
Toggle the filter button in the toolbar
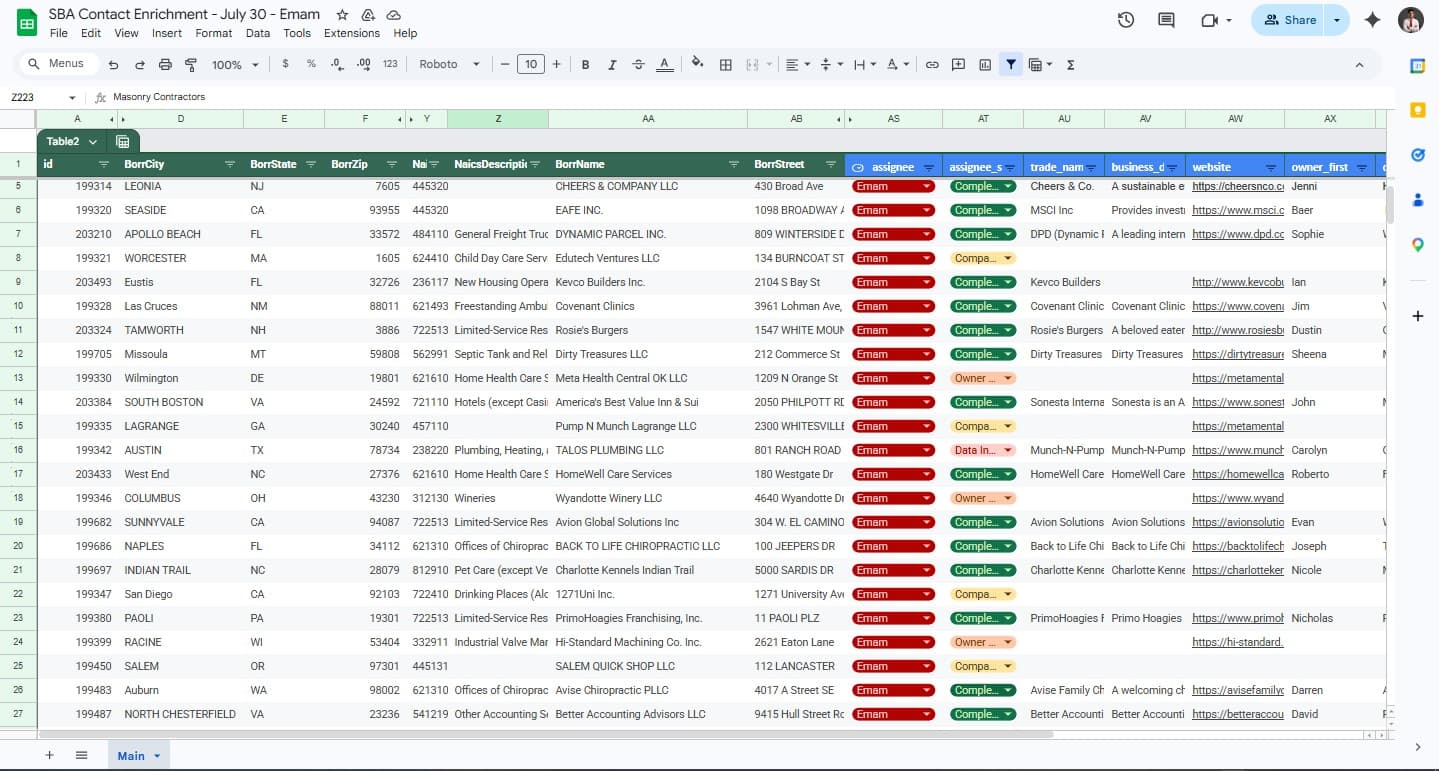click(1011, 64)
